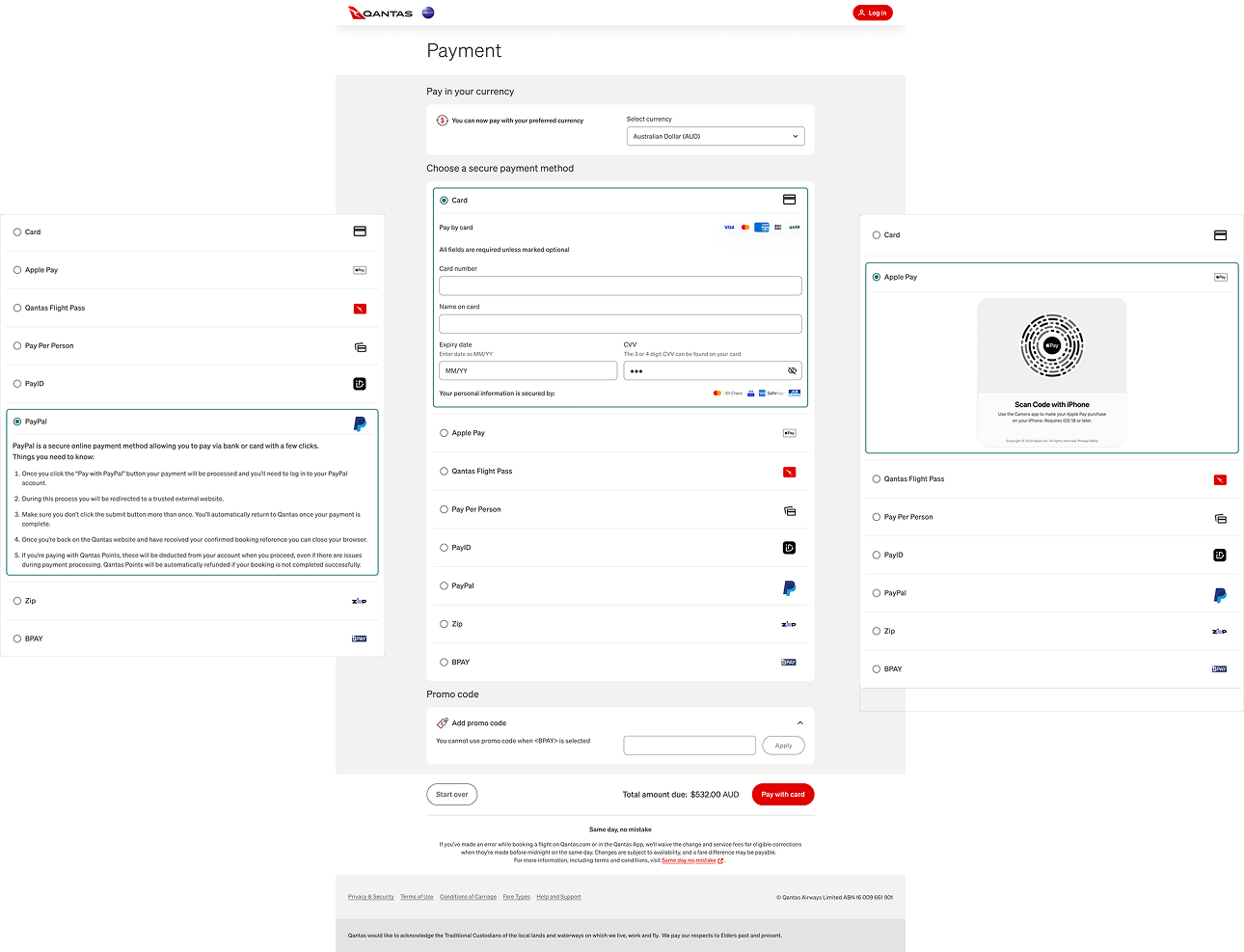The width and height of the screenshot is (1244, 952).
Task: Select Qantas Flight Pass in center list
Action: point(444,472)
